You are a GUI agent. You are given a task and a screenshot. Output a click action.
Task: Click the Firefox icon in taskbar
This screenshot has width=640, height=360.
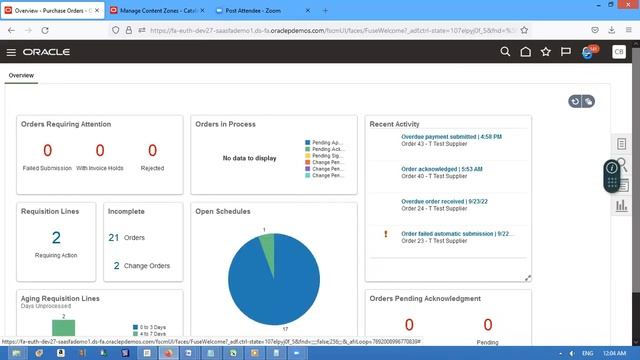click(x=168, y=353)
